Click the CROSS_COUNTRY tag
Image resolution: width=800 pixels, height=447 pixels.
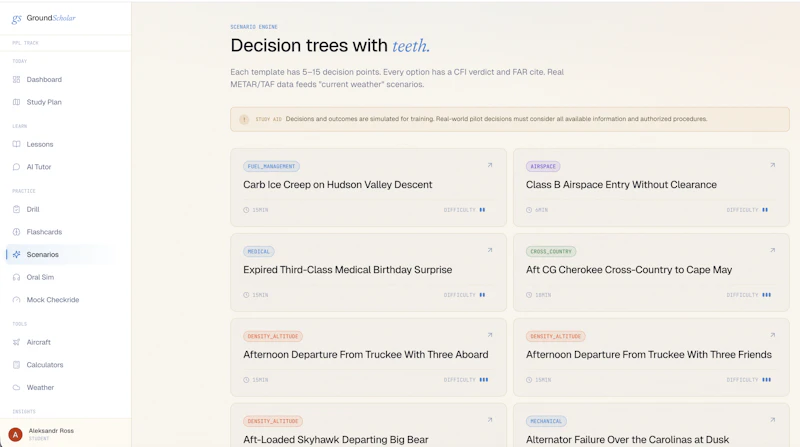coord(551,252)
